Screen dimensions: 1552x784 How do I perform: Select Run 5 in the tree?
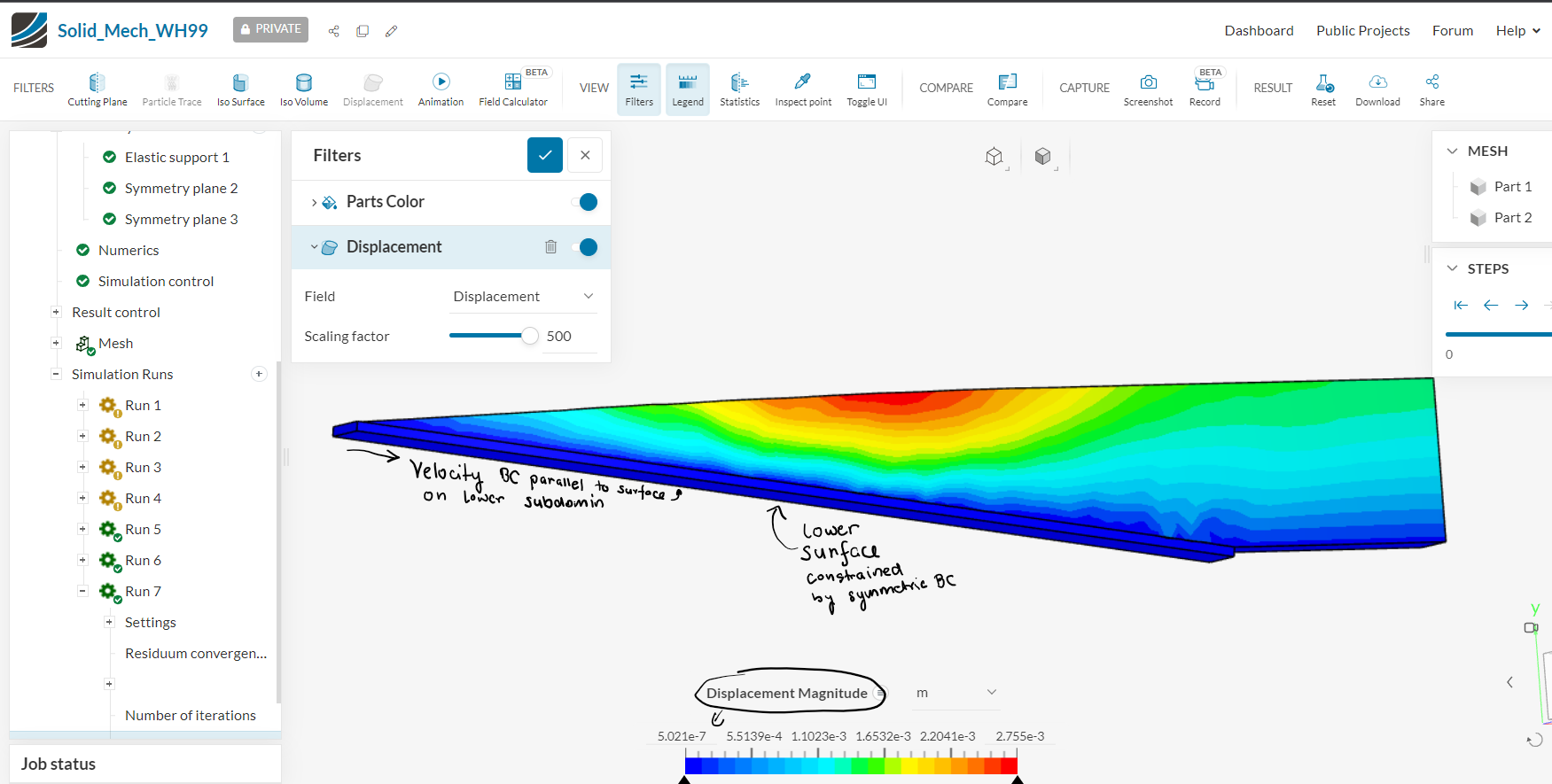(143, 529)
